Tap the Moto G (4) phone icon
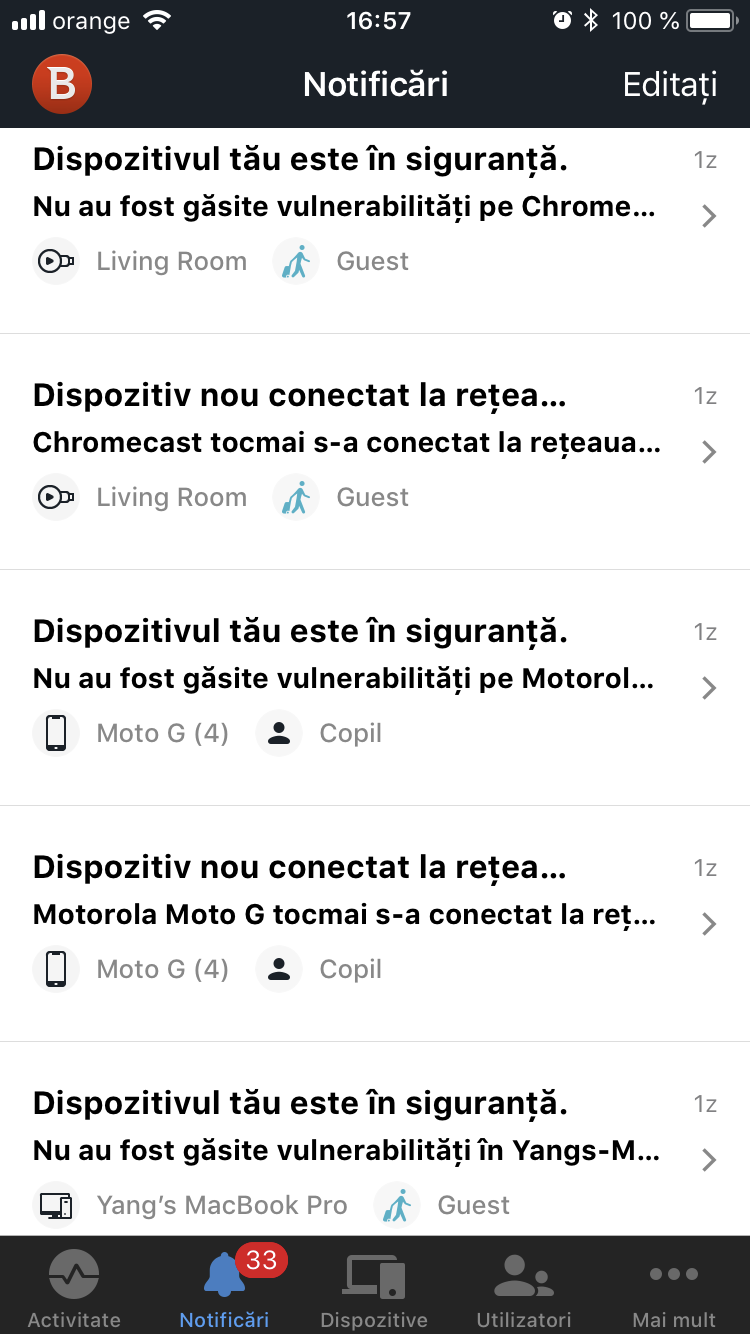This screenshot has width=750, height=1334. [56, 733]
